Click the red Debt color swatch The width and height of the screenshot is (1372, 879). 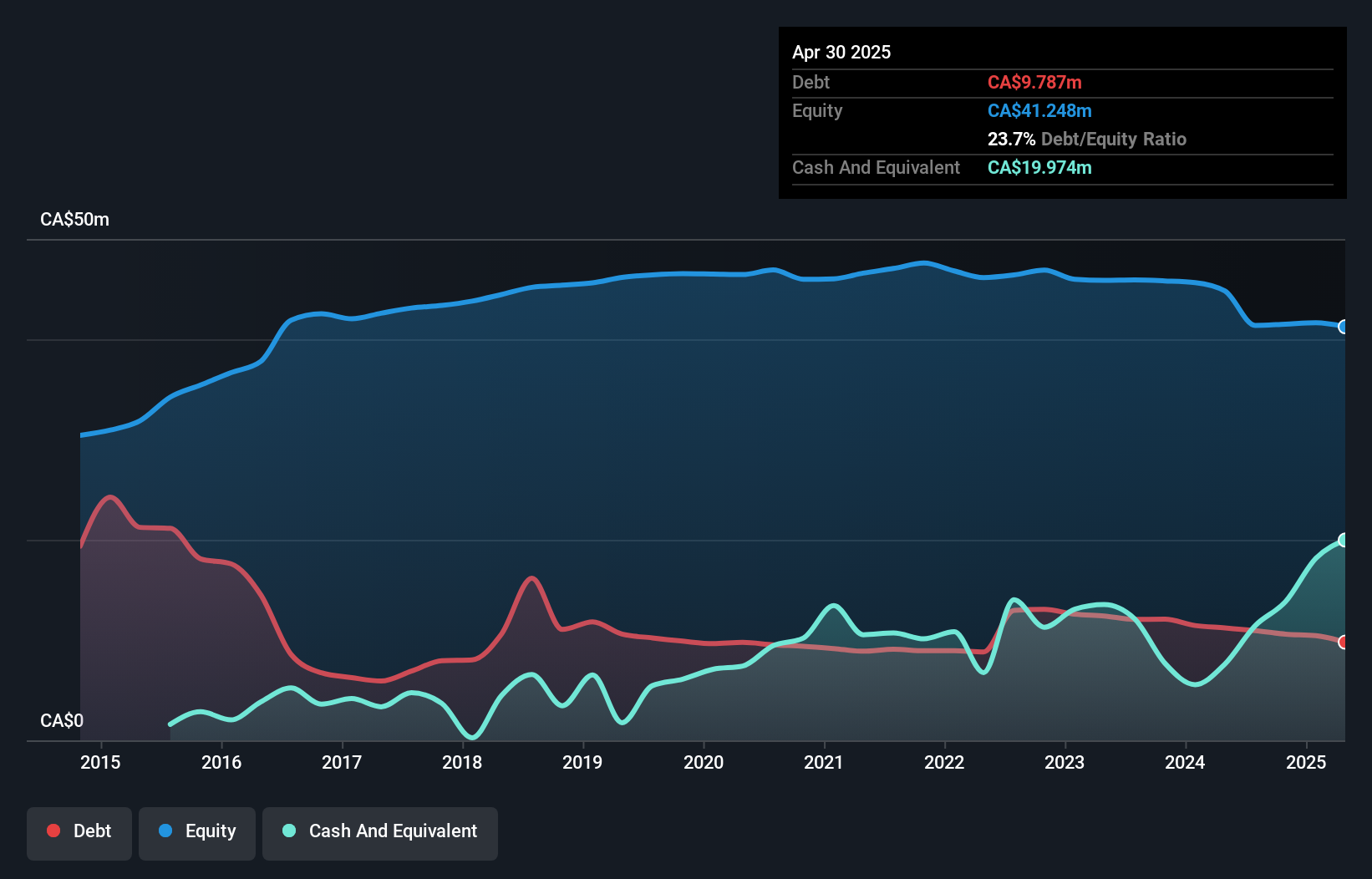tap(53, 831)
